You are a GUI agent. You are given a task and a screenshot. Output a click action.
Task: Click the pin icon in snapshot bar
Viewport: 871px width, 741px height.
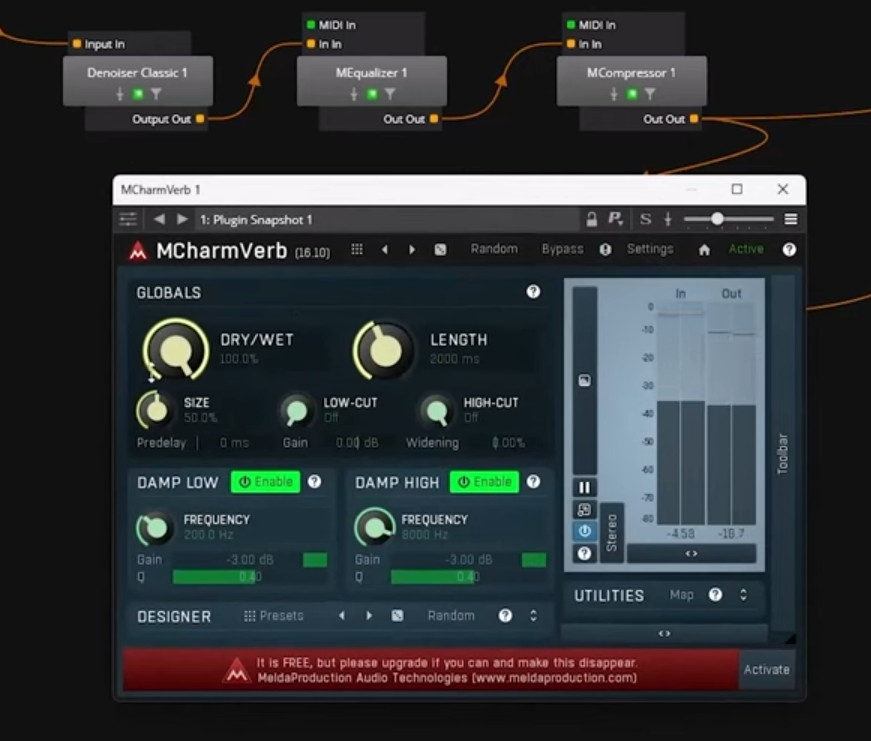pos(668,219)
